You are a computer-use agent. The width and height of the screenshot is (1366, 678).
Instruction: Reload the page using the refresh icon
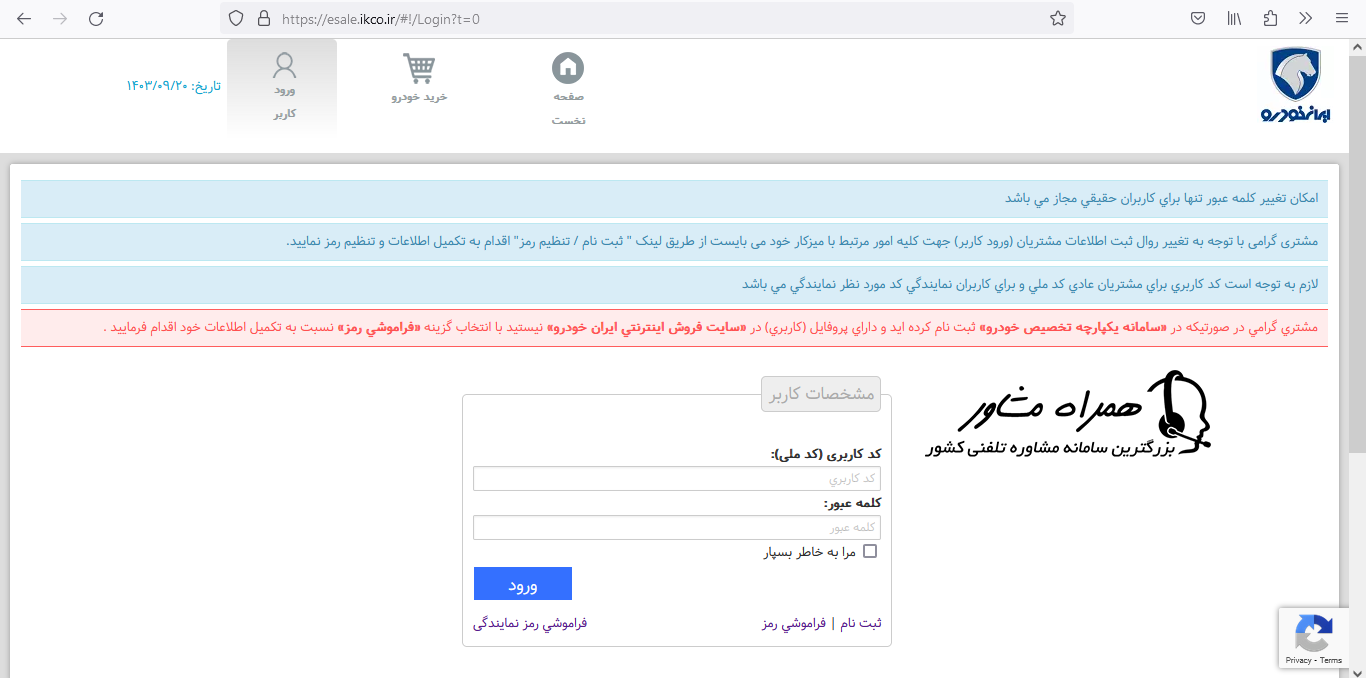(96, 18)
